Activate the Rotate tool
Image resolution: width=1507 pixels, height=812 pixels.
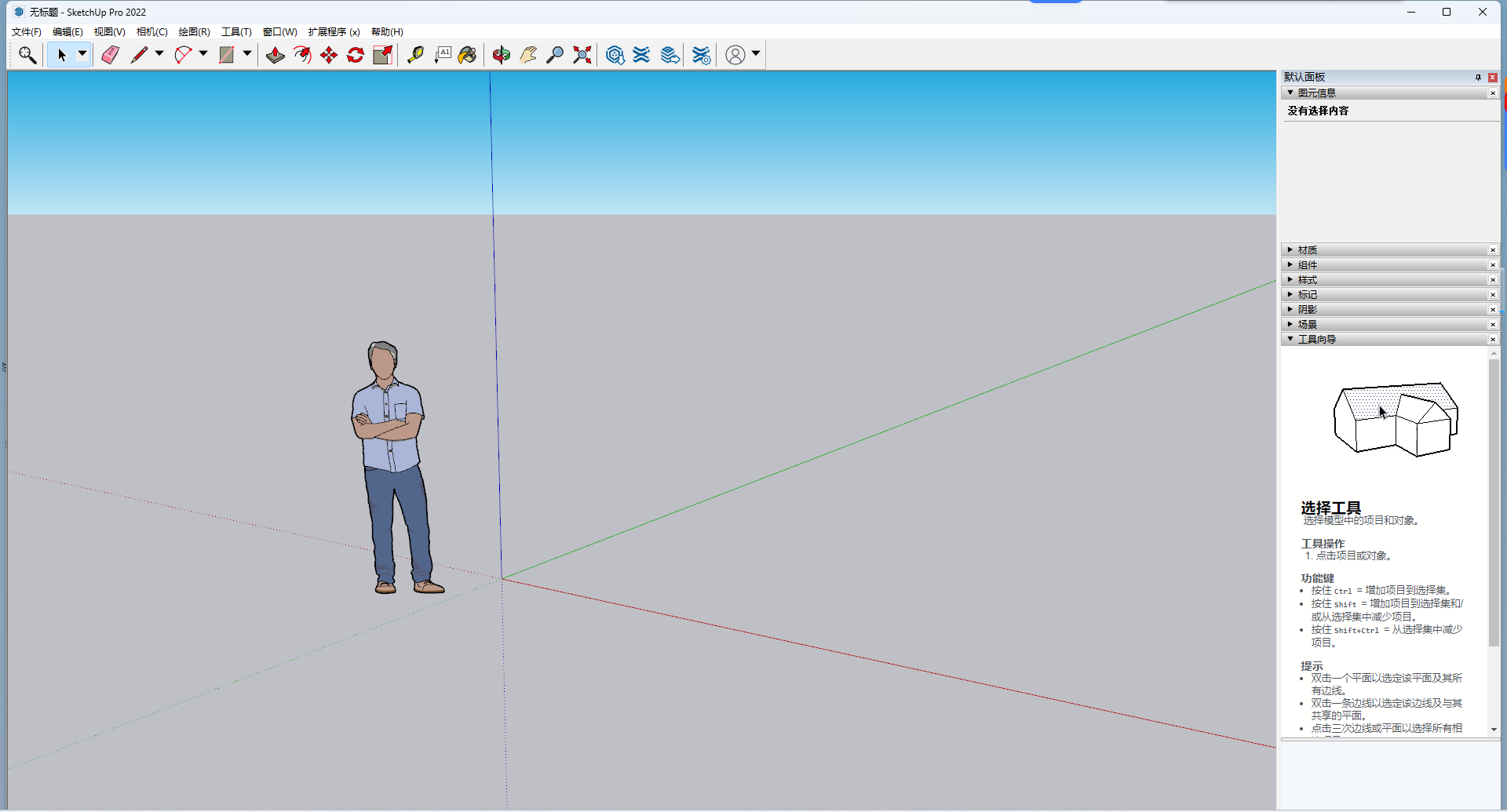coord(355,55)
